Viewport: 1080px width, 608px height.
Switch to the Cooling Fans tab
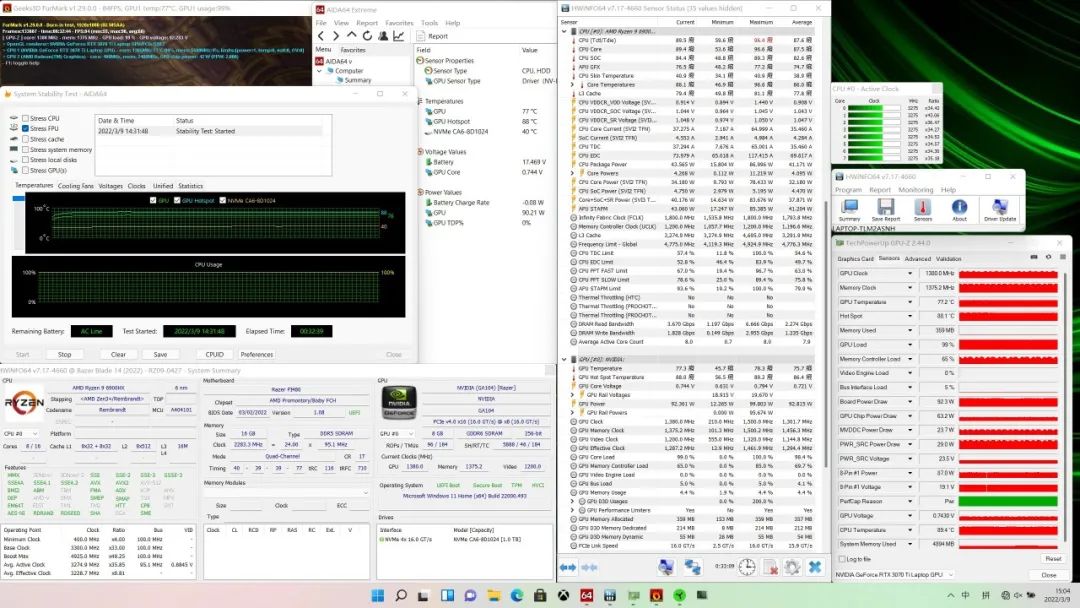(75, 186)
